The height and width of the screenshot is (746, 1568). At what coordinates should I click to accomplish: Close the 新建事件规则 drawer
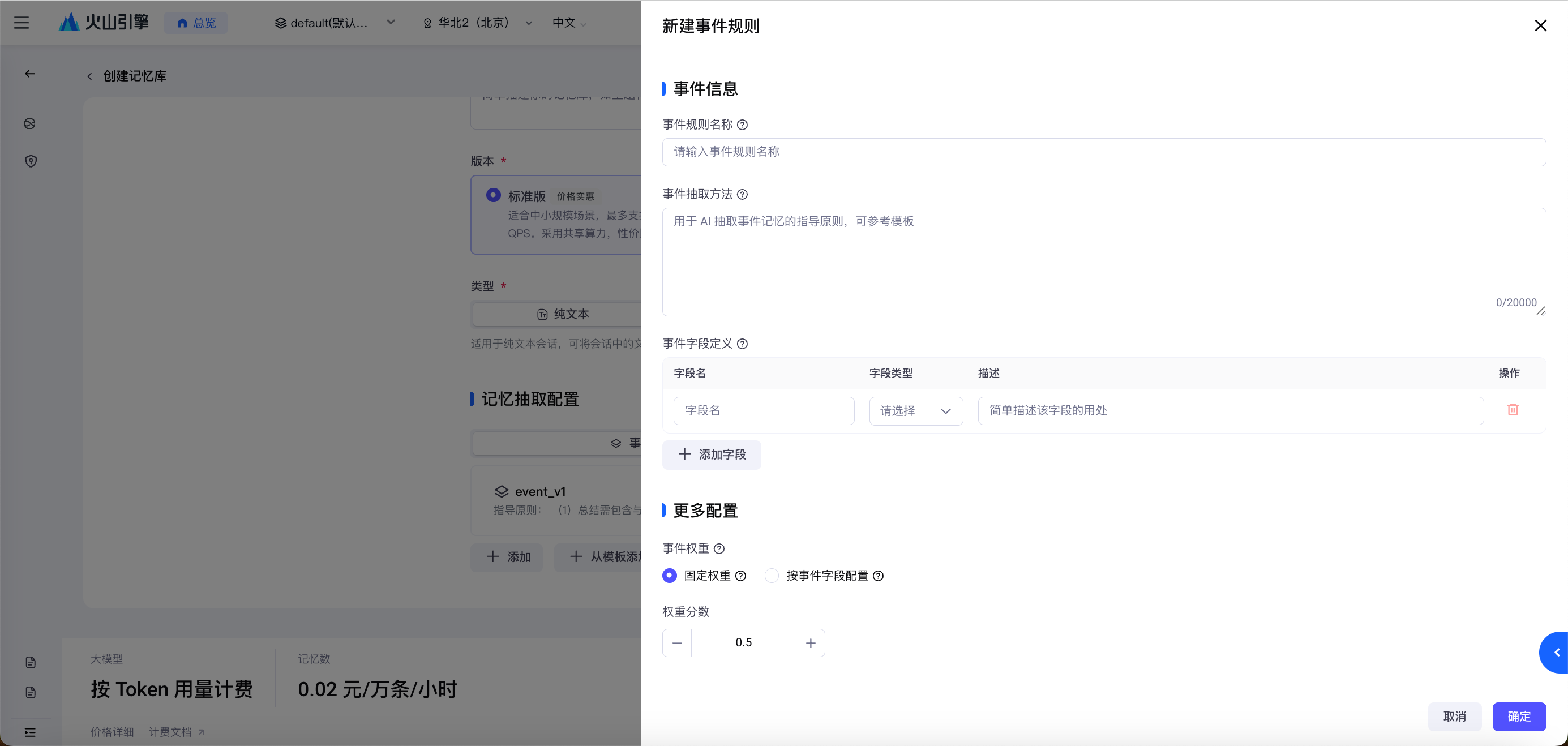click(1540, 25)
